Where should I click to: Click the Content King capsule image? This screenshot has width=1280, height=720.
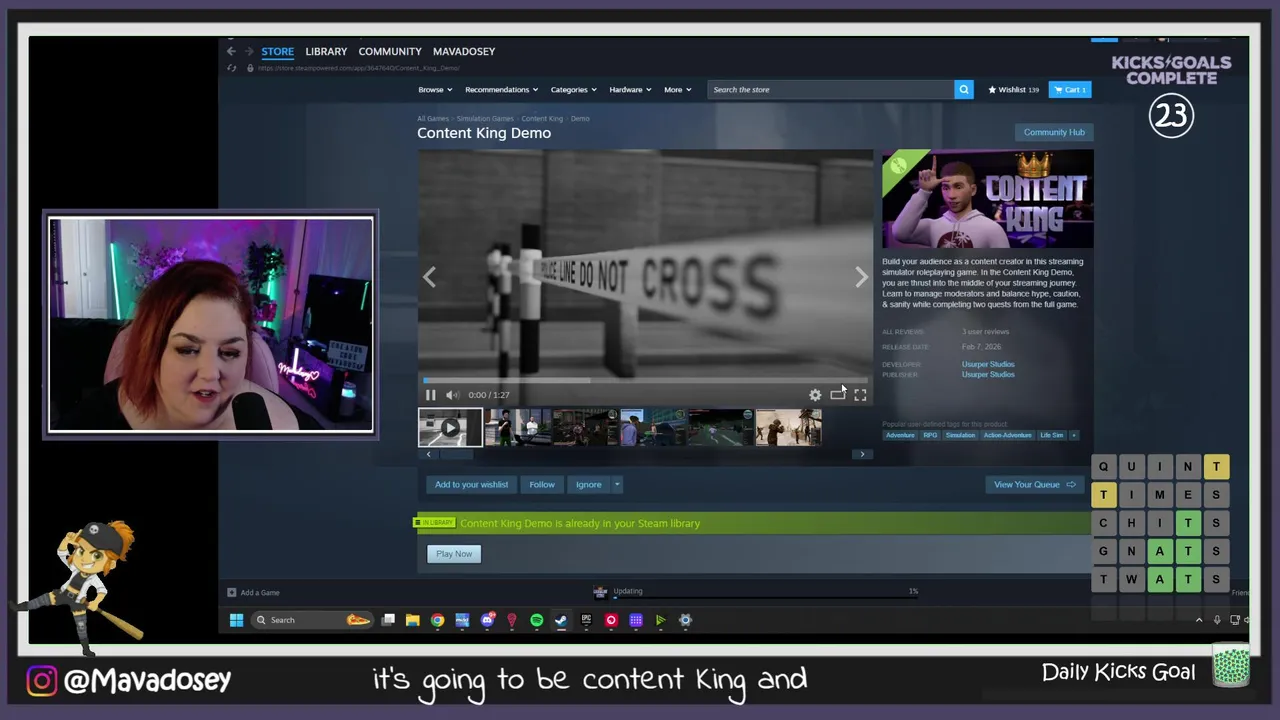click(987, 199)
